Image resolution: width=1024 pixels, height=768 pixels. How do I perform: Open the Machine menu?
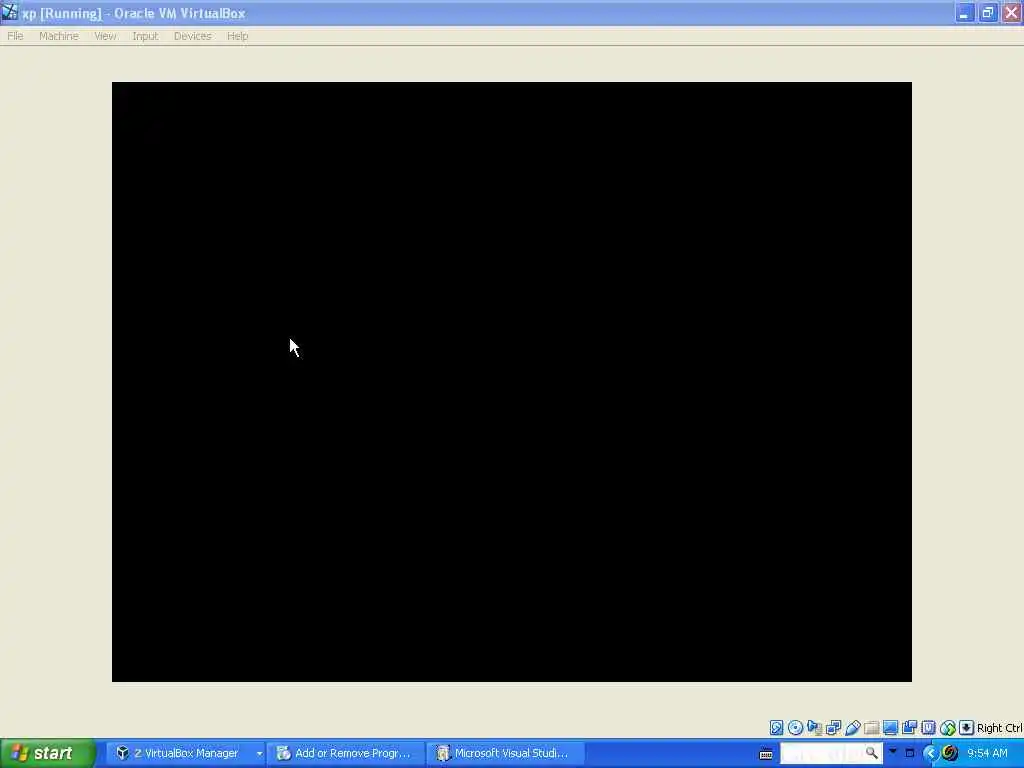pyautogui.click(x=59, y=36)
